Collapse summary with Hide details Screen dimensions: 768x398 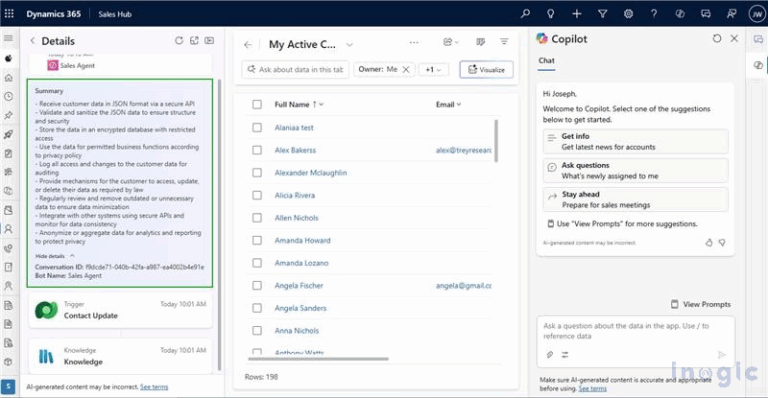[x=55, y=256]
